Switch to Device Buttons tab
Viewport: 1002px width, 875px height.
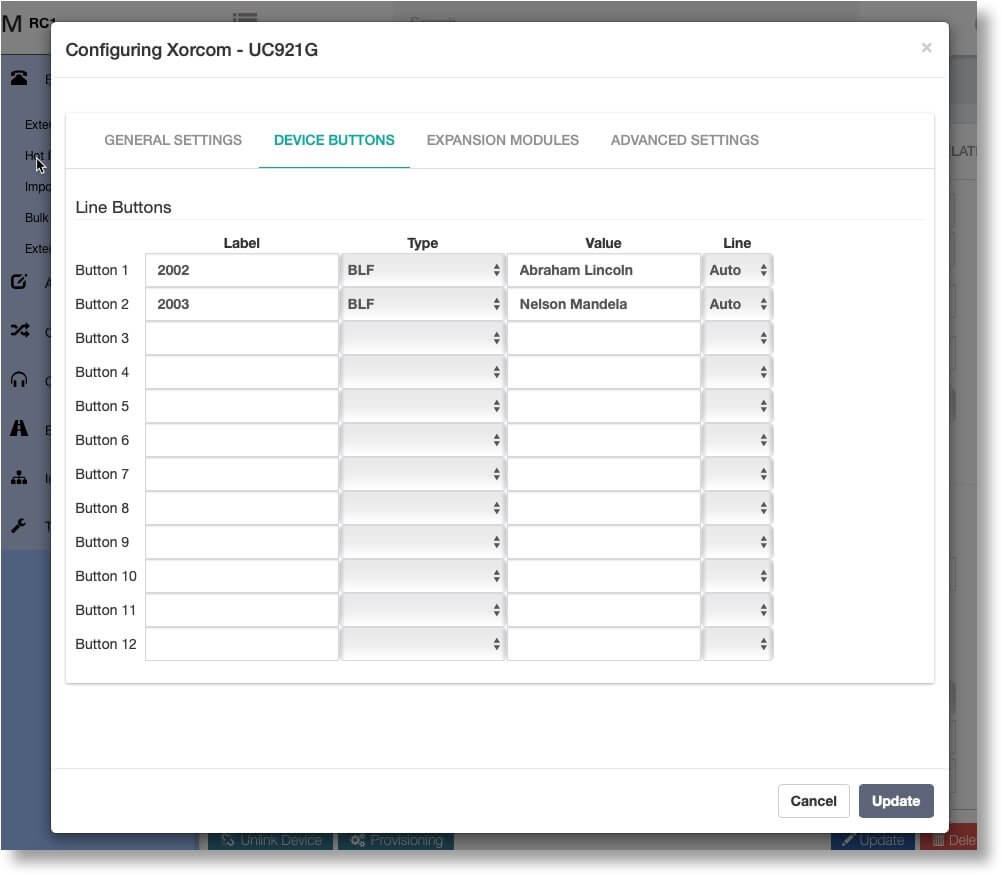point(334,140)
